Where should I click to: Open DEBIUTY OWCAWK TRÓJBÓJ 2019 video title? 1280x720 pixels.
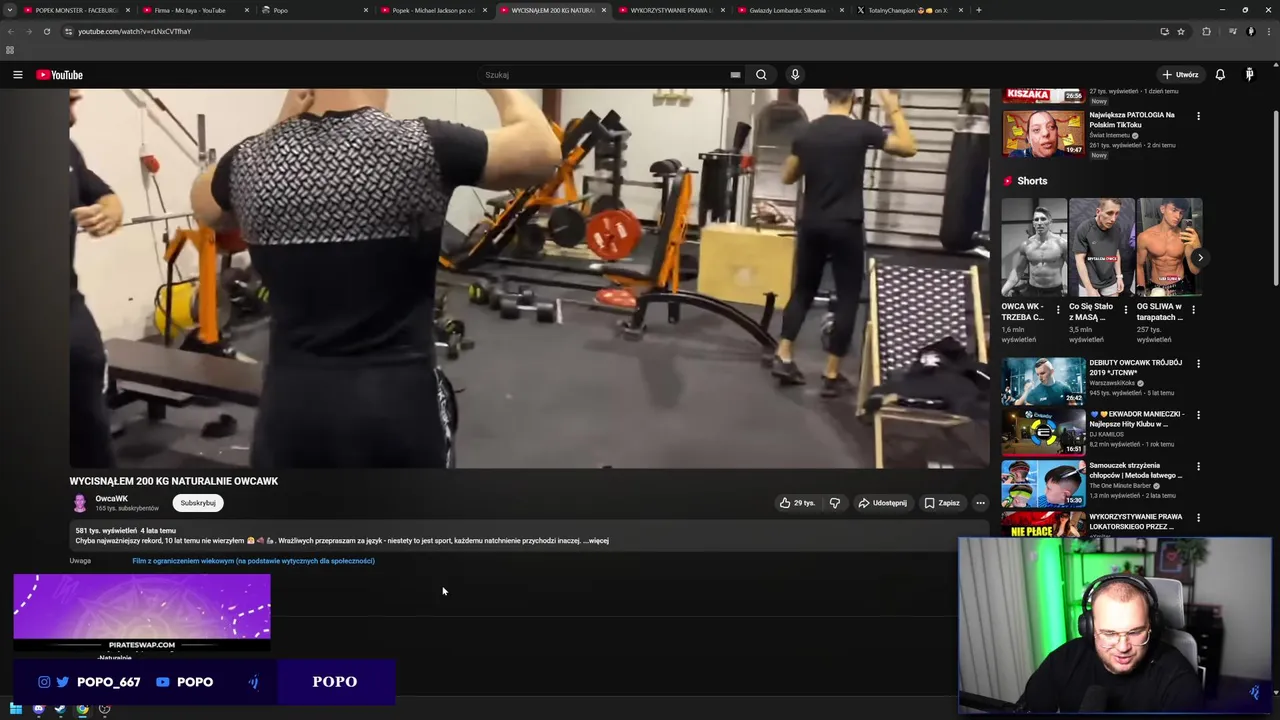pos(1136,368)
